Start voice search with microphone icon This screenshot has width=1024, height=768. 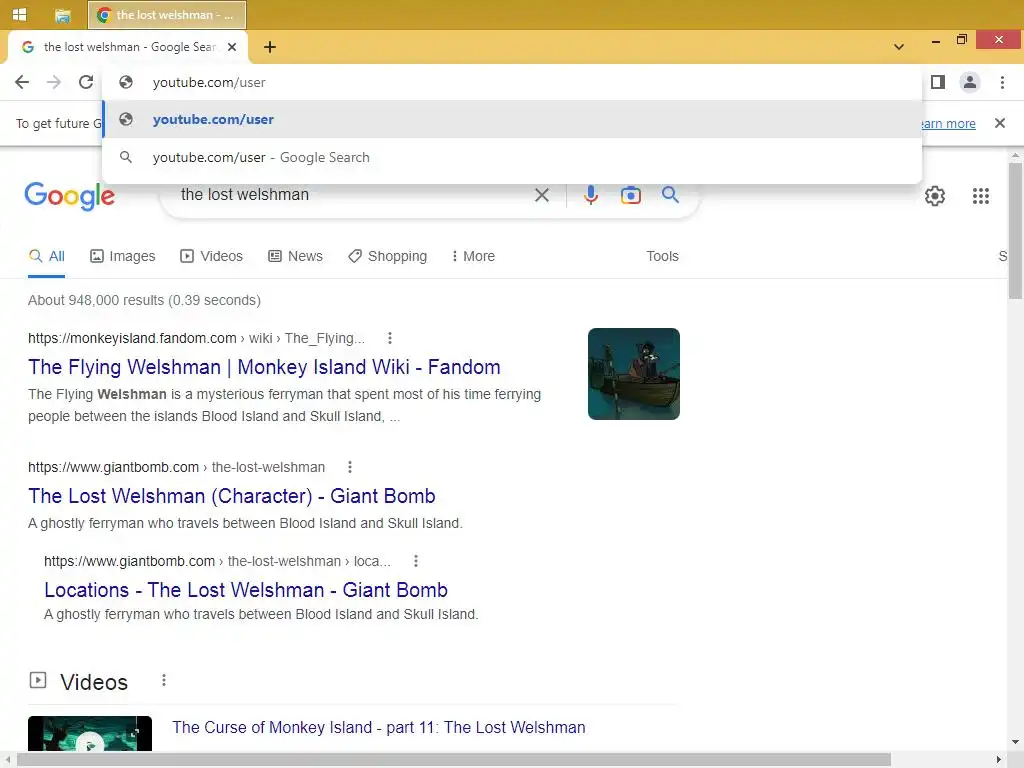click(x=590, y=195)
